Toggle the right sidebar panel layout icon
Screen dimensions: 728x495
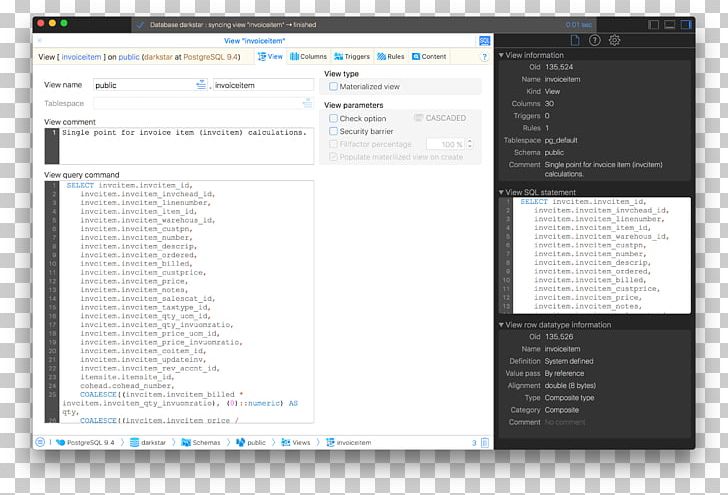(686, 24)
